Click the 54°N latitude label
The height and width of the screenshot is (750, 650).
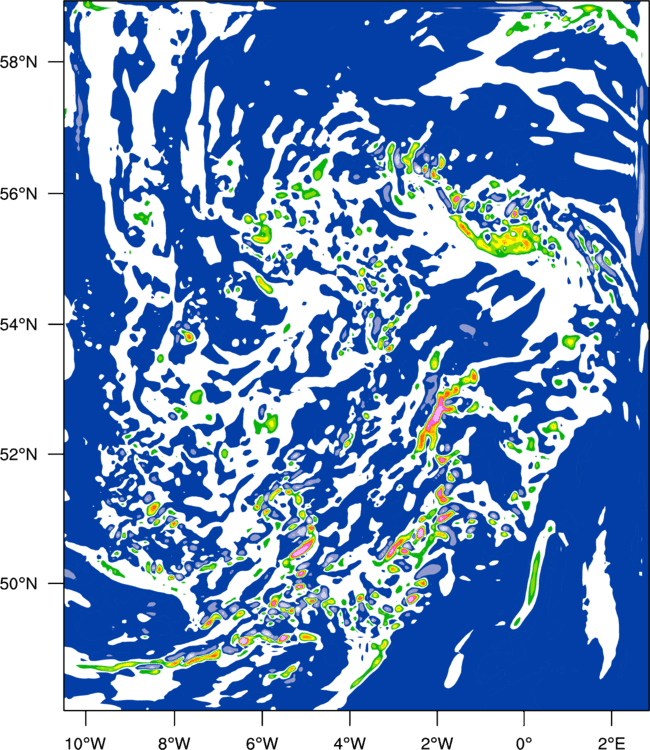(x=19, y=325)
